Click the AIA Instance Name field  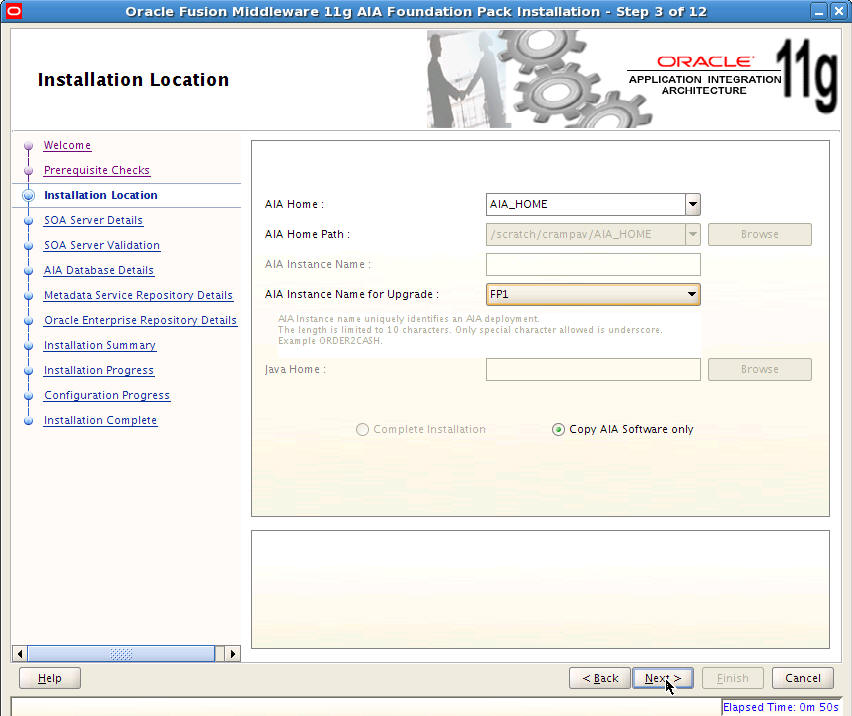click(x=593, y=265)
